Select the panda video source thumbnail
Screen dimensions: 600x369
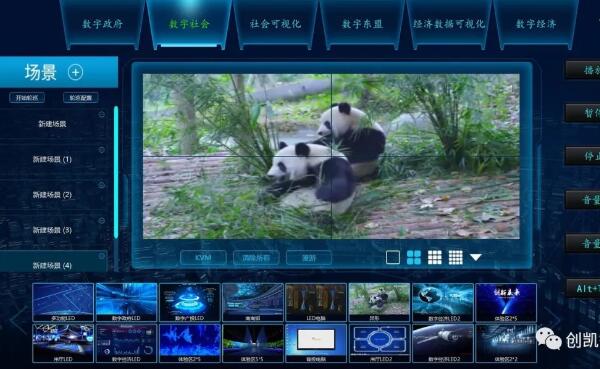[380, 302]
